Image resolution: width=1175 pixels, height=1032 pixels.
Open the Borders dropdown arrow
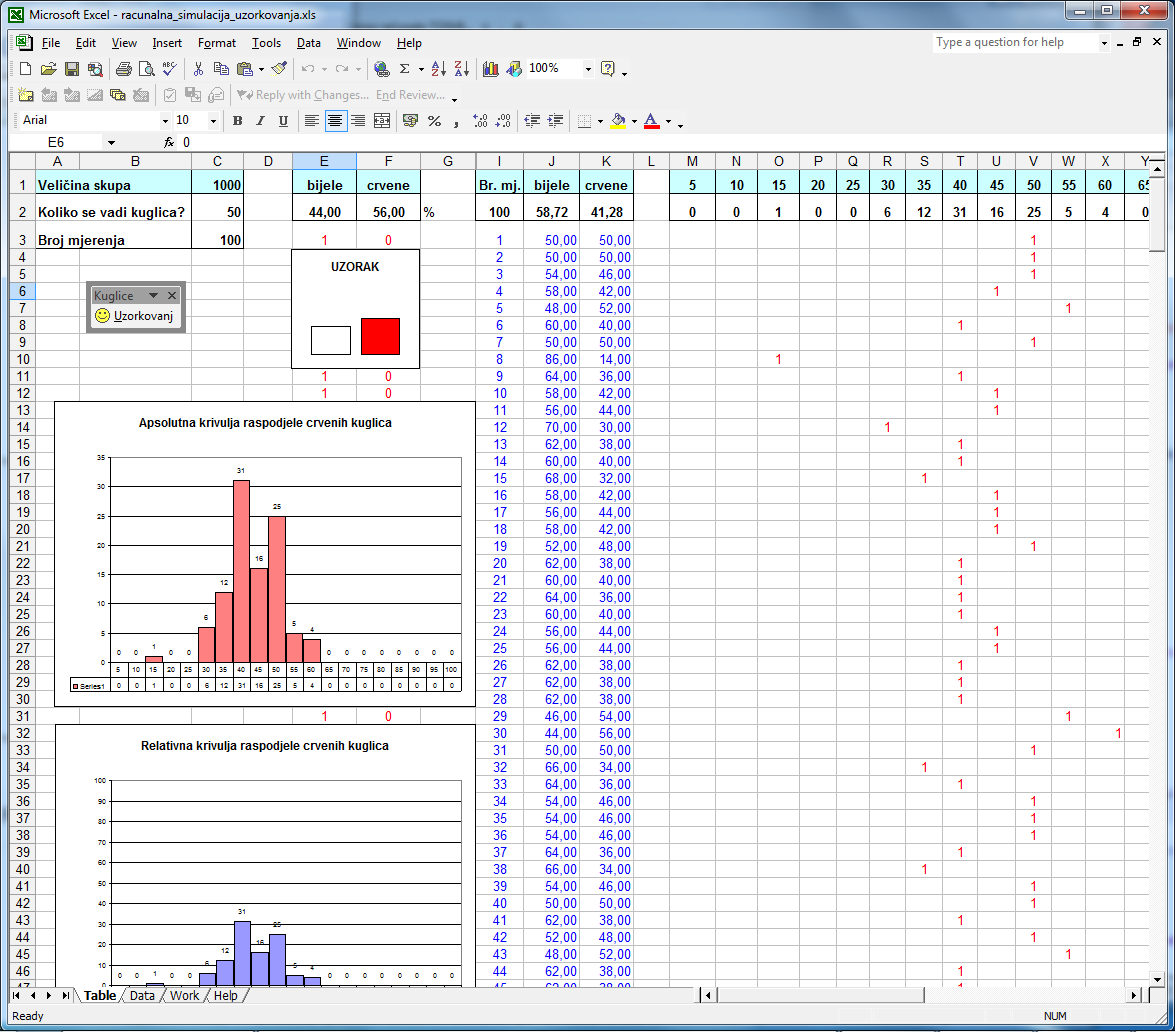pos(600,121)
